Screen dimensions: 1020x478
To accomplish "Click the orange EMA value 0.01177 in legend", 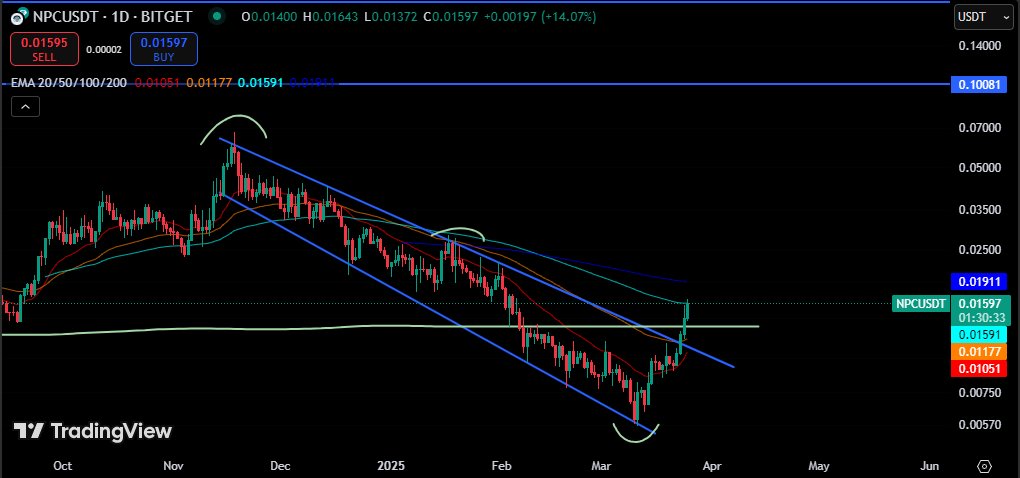I will coord(209,83).
